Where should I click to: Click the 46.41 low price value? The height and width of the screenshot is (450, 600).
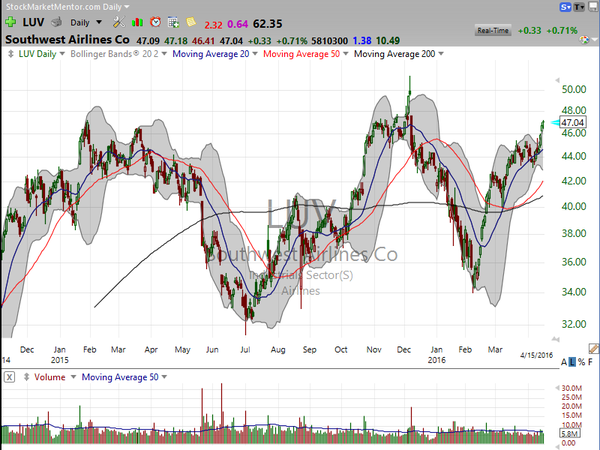(x=204, y=41)
